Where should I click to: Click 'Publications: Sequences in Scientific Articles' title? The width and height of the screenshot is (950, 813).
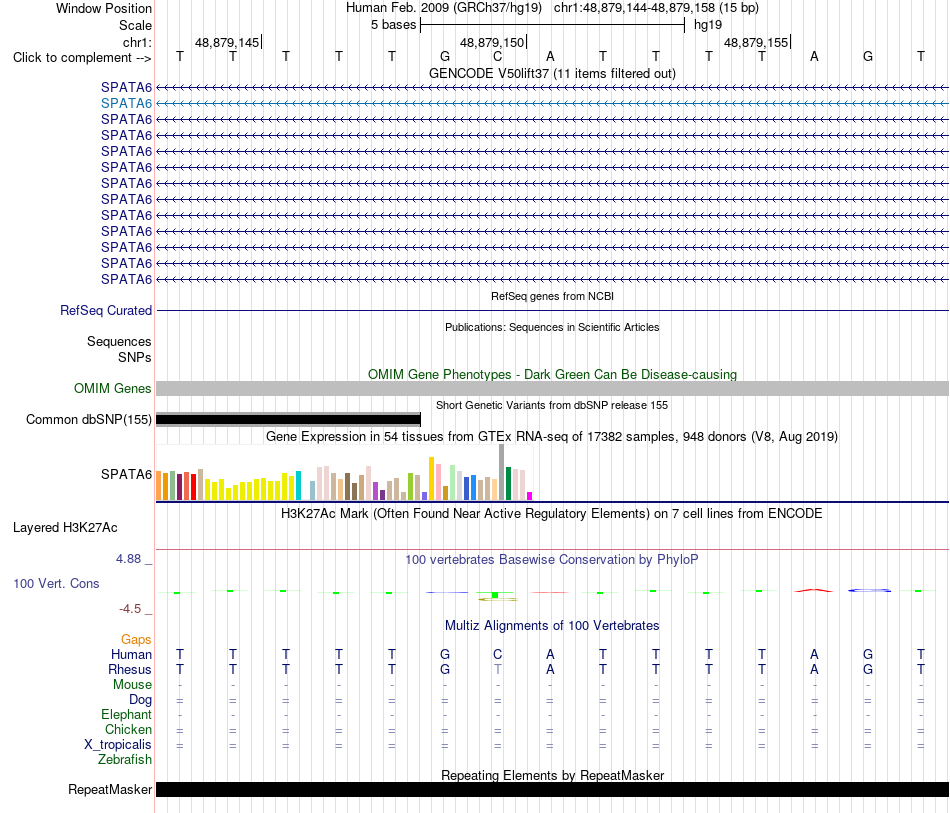552,327
